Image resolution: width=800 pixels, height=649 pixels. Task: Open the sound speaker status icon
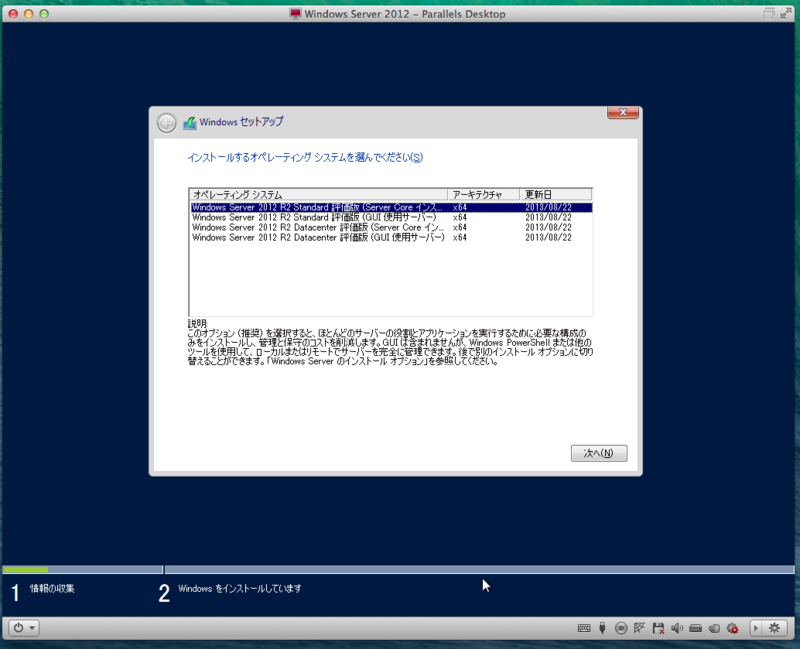(677, 628)
